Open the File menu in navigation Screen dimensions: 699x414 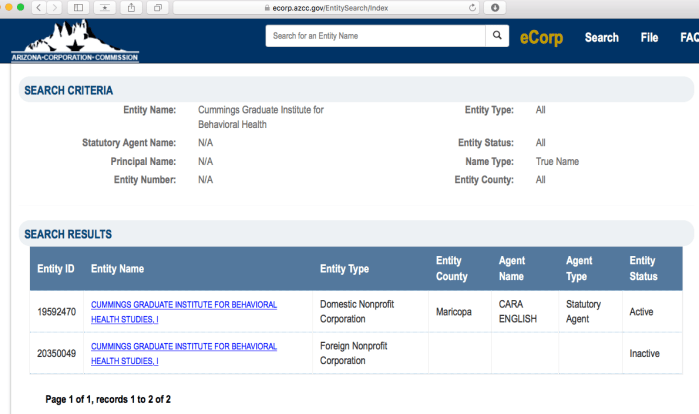pyautogui.click(x=649, y=38)
